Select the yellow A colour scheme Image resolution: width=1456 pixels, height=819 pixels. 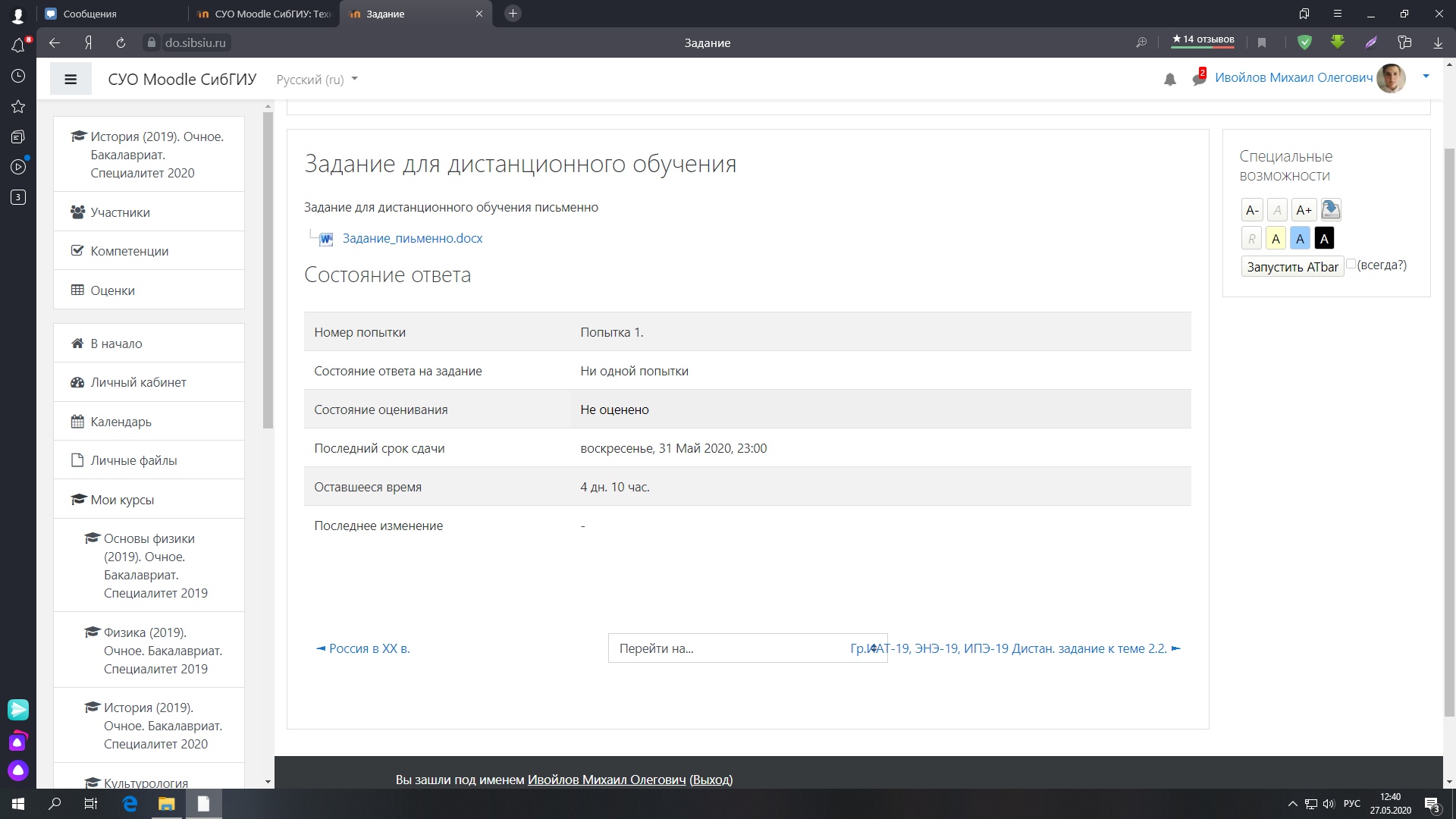(1276, 239)
